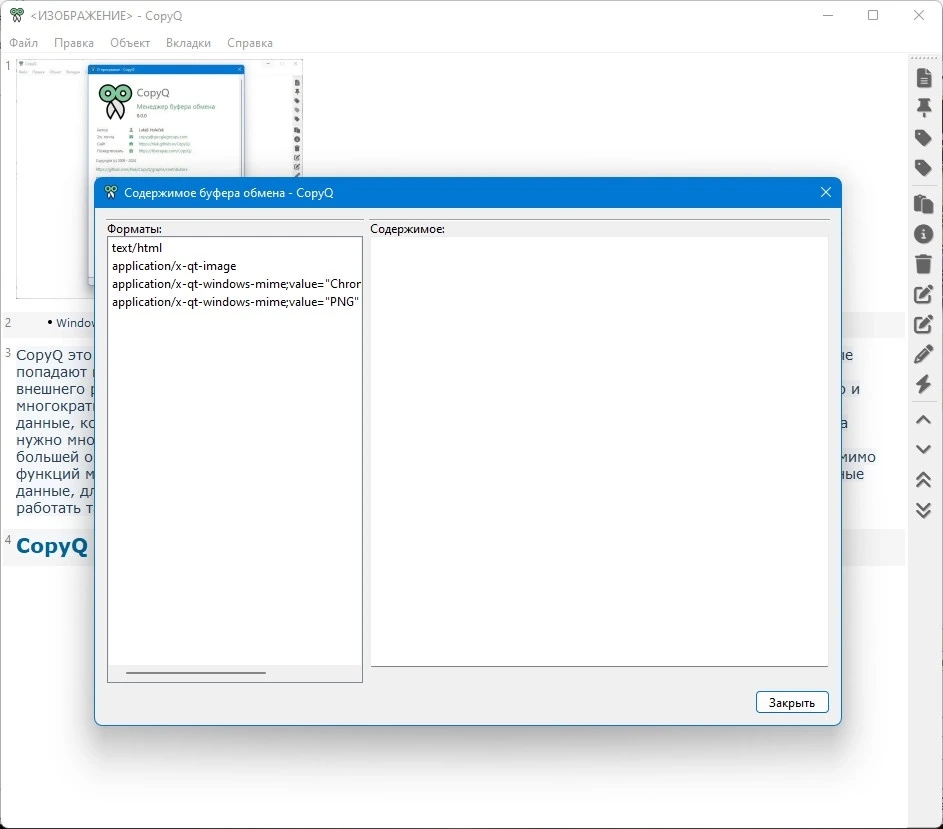Click the new item document icon
This screenshot has height=829, width=943.
click(x=924, y=78)
